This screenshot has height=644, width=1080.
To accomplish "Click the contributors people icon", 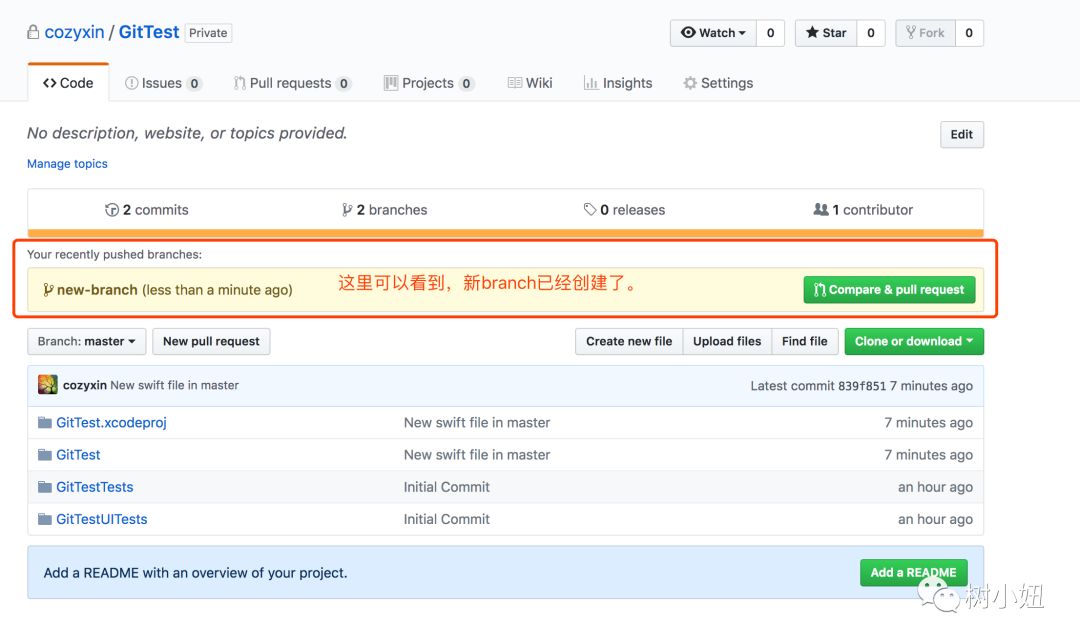I will tap(821, 209).
